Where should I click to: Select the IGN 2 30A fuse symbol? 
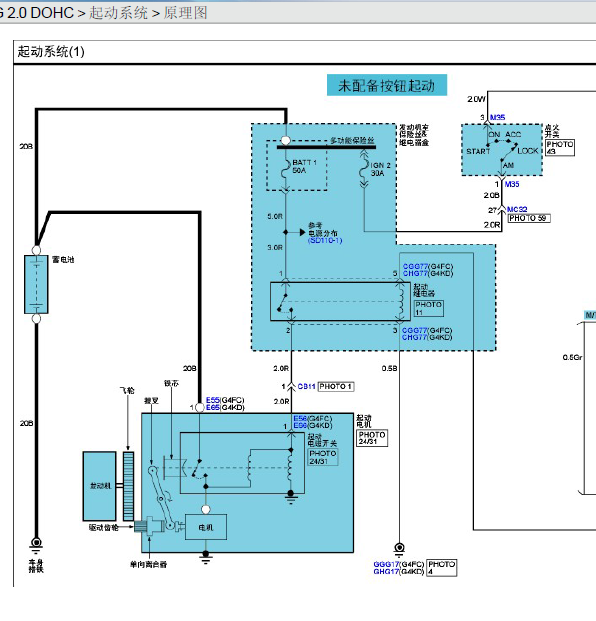tap(364, 170)
